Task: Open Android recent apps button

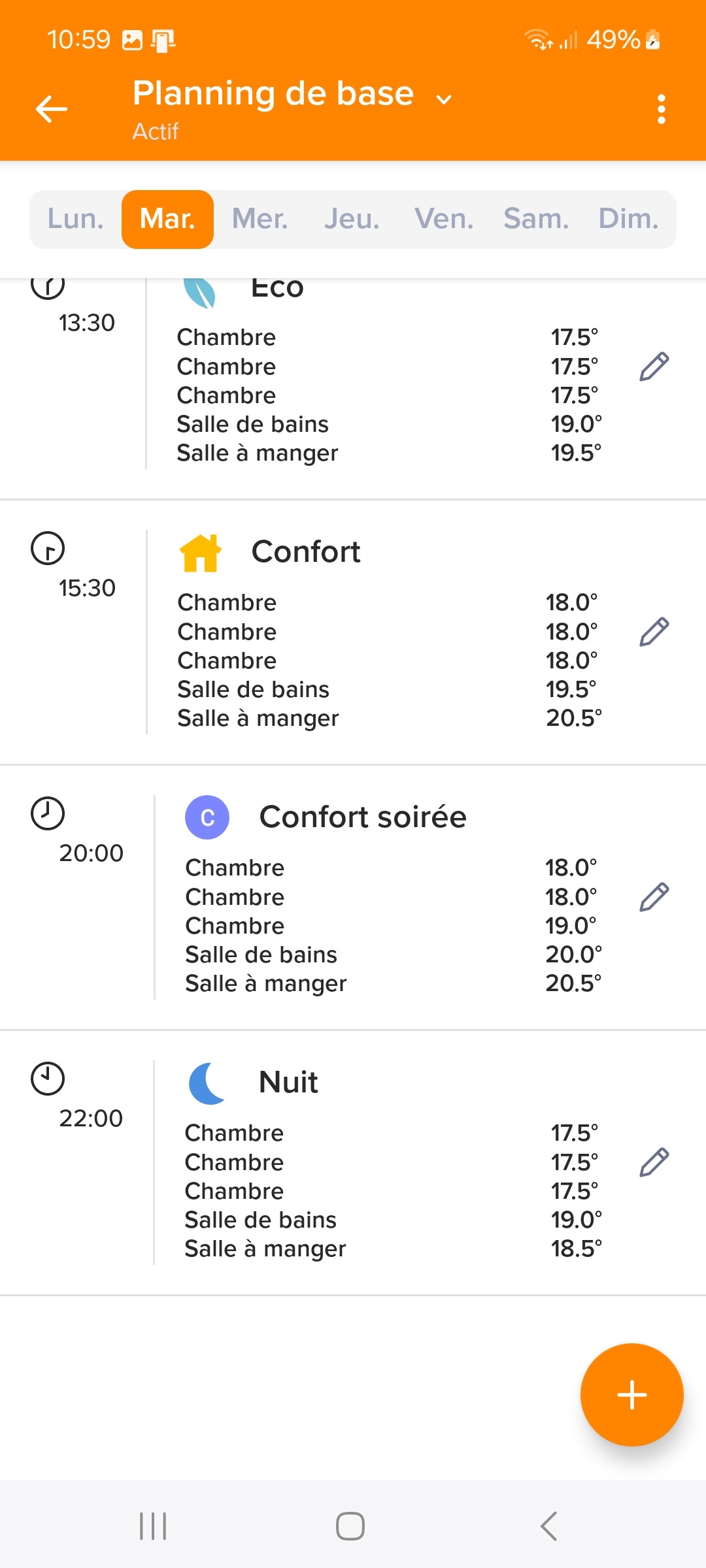Action: click(153, 1526)
